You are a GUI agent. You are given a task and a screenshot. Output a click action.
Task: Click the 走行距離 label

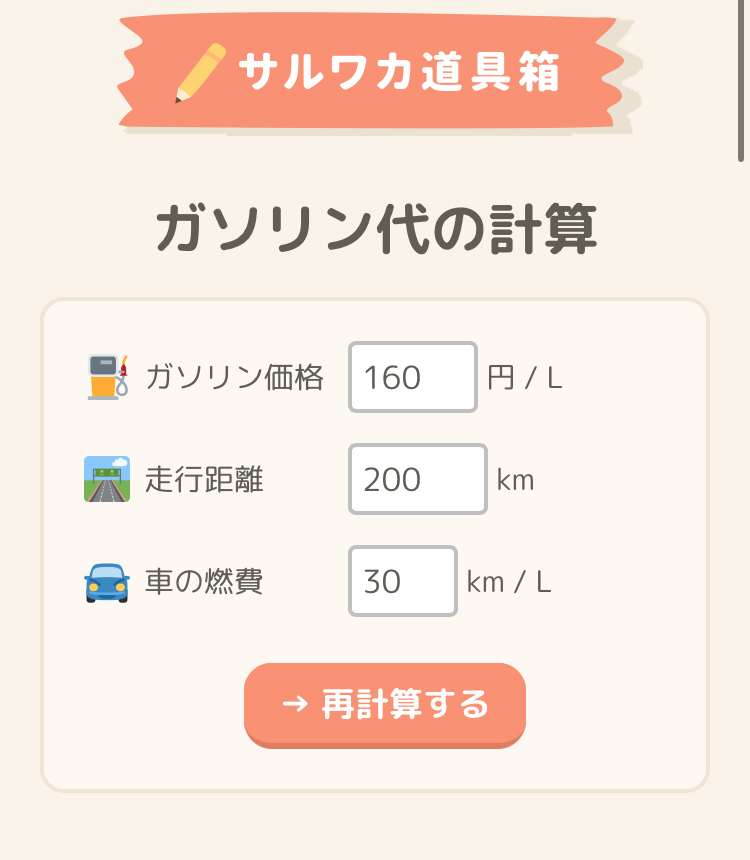point(204,480)
